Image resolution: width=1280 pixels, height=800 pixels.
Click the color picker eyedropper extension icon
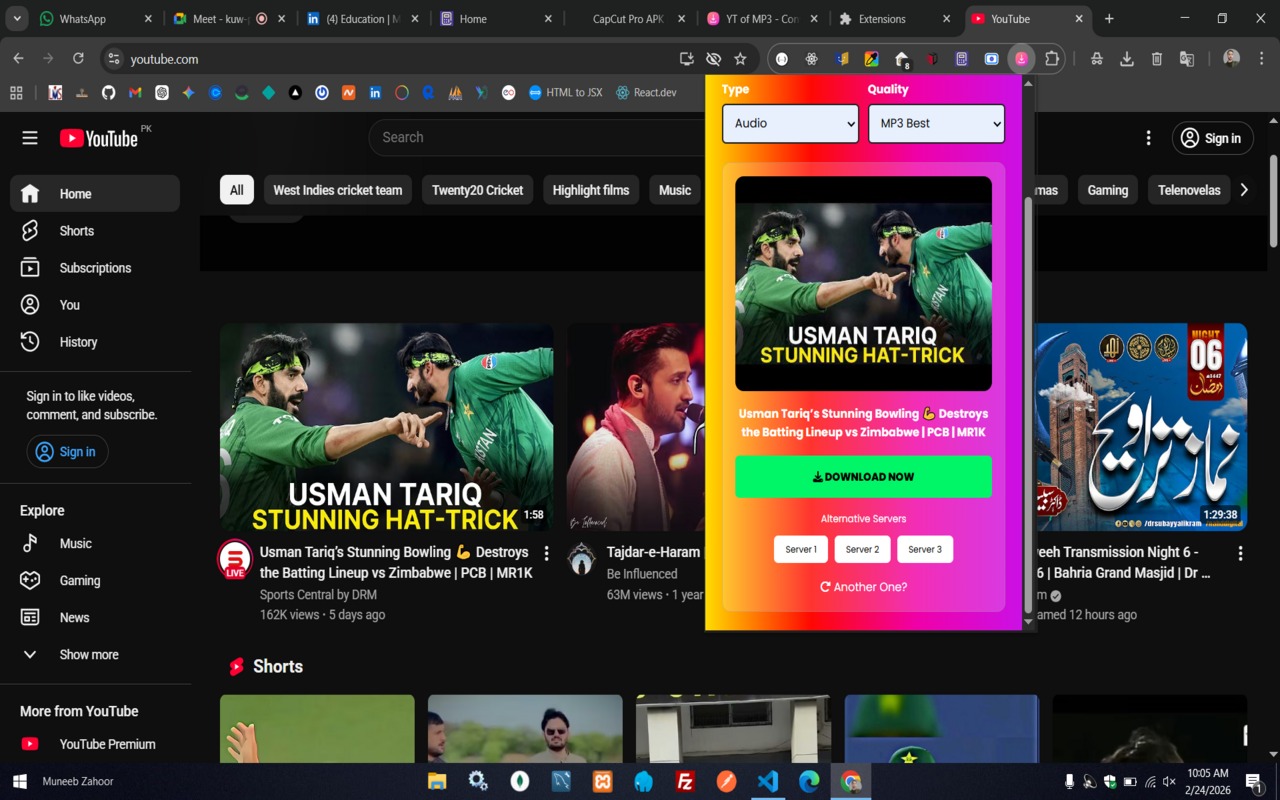click(x=872, y=59)
